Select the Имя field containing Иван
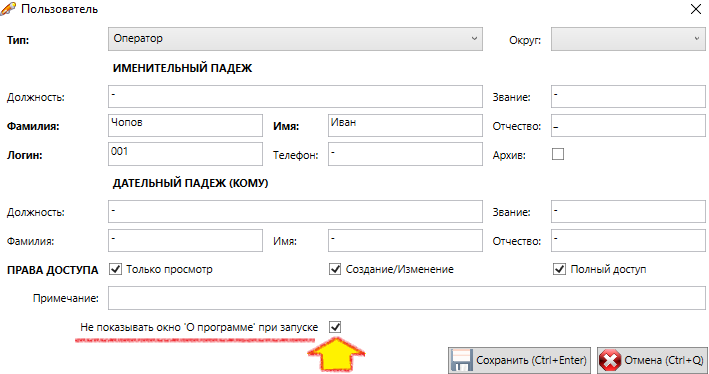 pos(405,125)
